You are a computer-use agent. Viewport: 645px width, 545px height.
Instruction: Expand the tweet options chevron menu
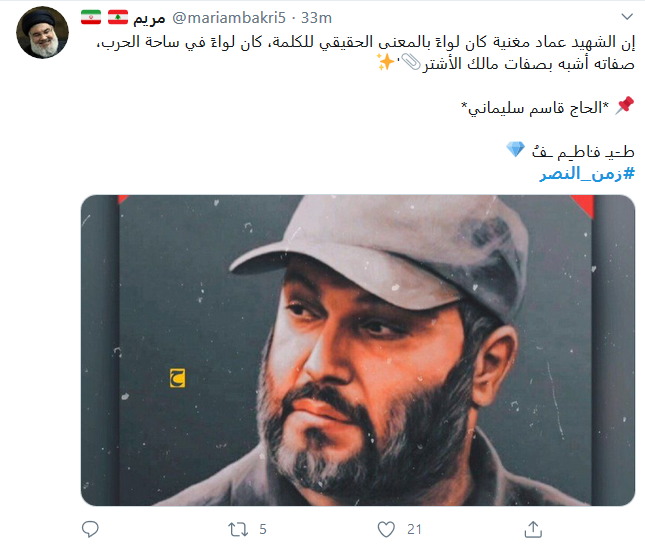pyautogui.click(x=627, y=17)
